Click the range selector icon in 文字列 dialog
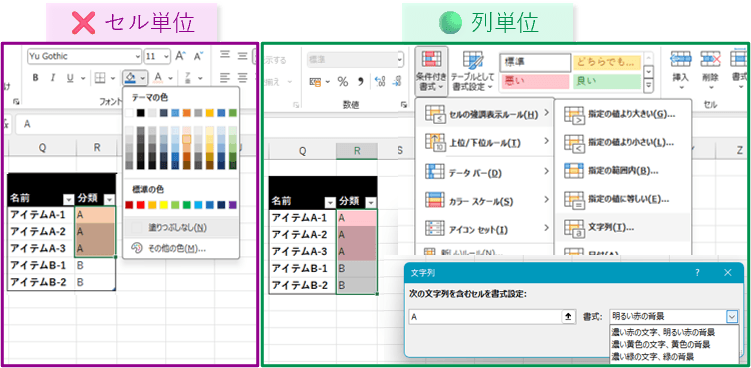The height and width of the screenshot is (368, 751). tap(569, 316)
